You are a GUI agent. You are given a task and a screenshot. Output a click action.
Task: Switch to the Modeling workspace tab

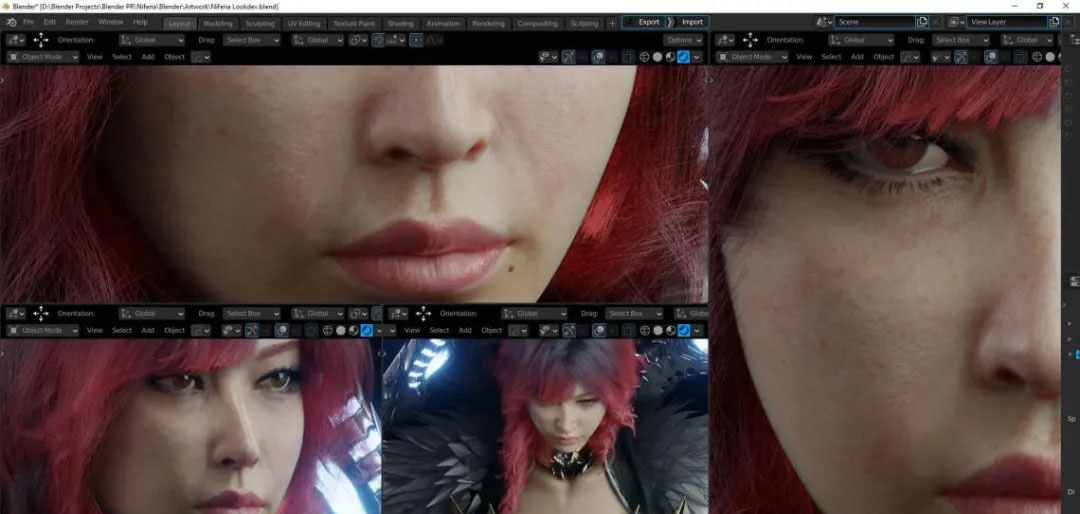coord(218,23)
